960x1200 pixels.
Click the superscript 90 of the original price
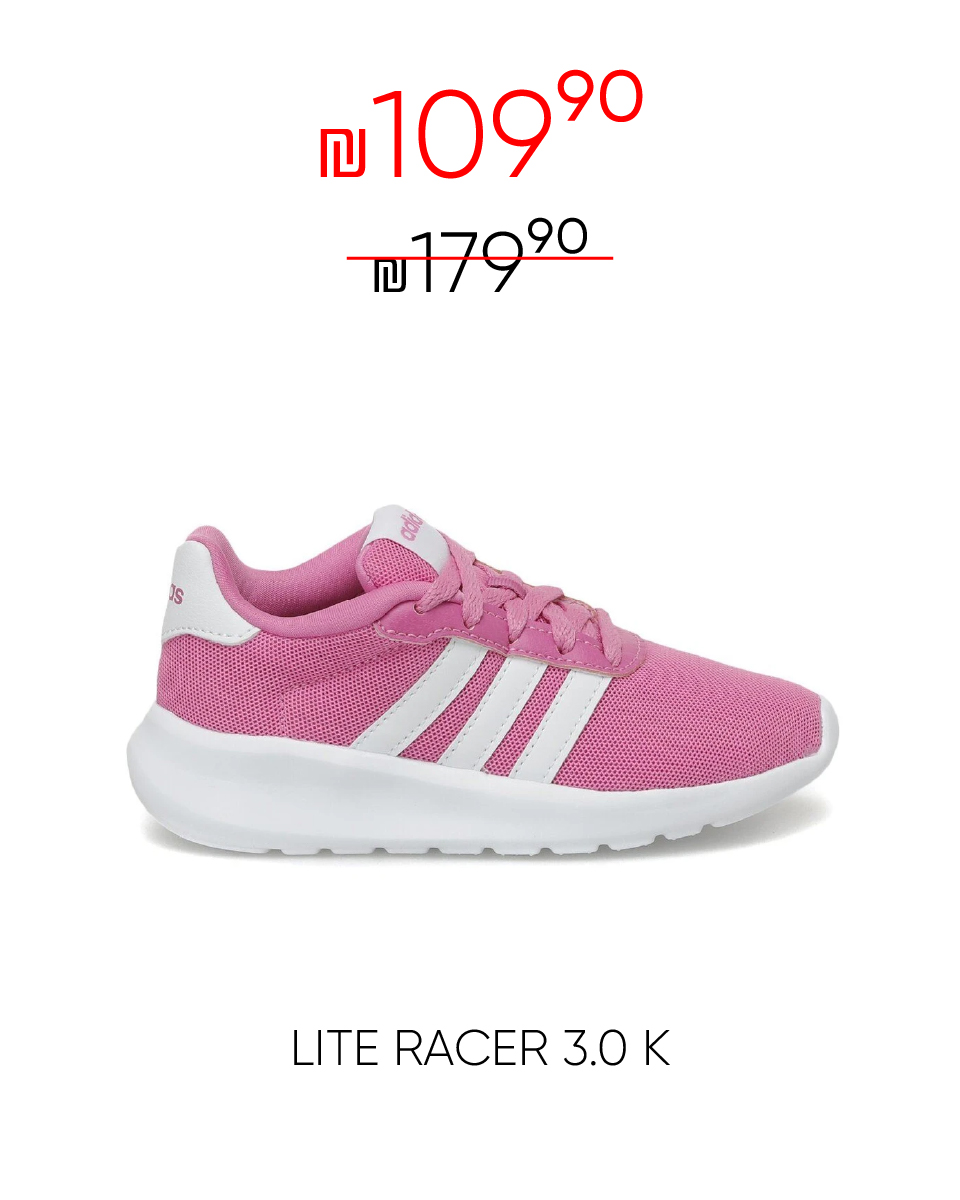pos(558,238)
